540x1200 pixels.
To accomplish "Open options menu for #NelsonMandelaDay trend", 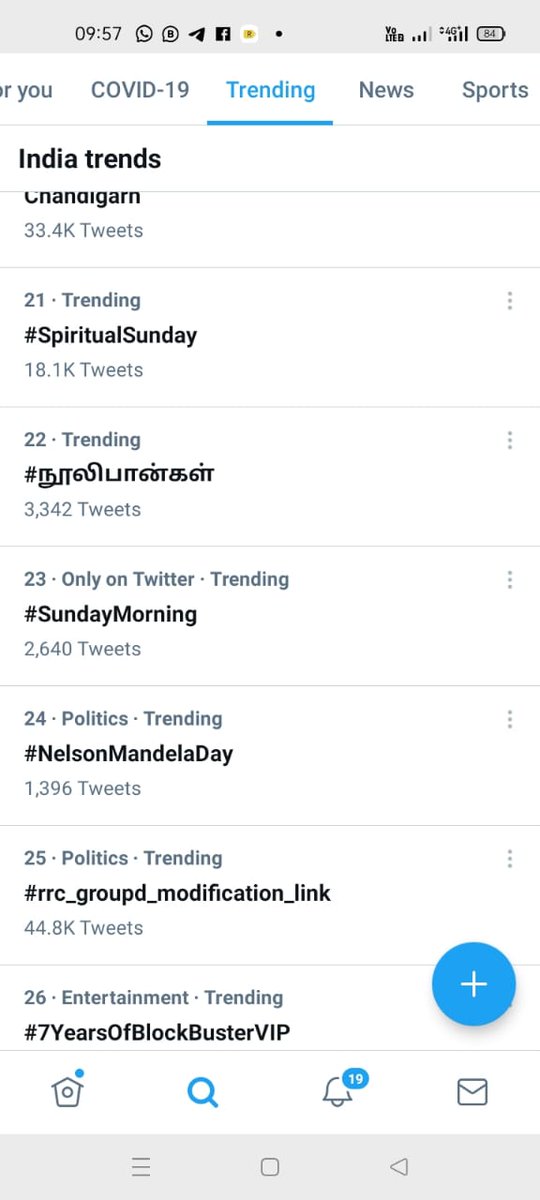I will click(510, 718).
